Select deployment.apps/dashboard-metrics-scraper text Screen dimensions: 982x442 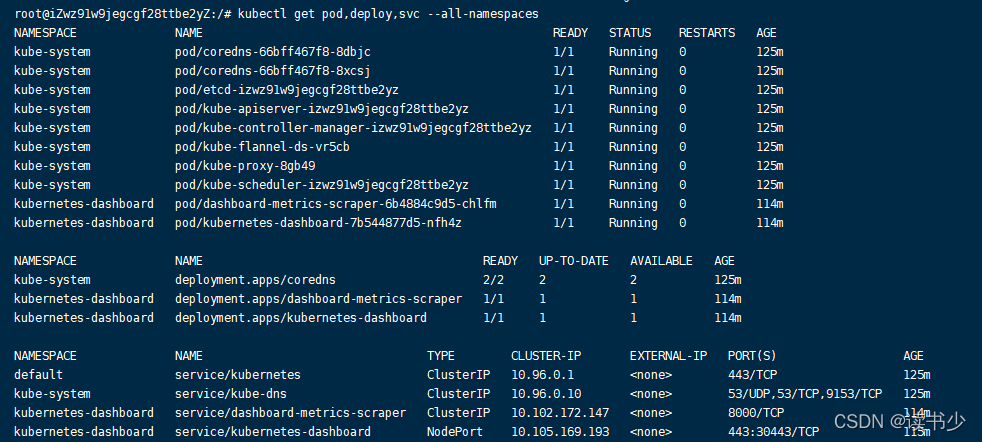click(x=318, y=299)
